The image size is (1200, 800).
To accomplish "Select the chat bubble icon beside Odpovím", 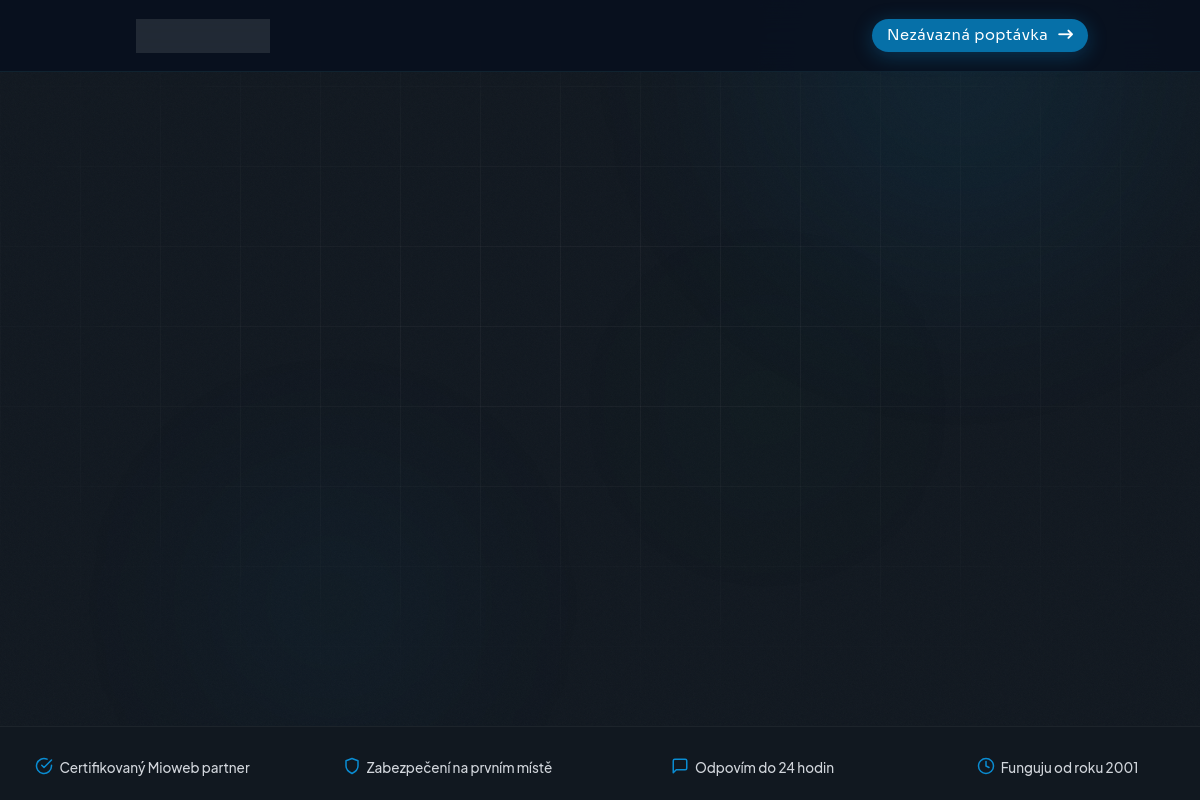I will pos(680,766).
